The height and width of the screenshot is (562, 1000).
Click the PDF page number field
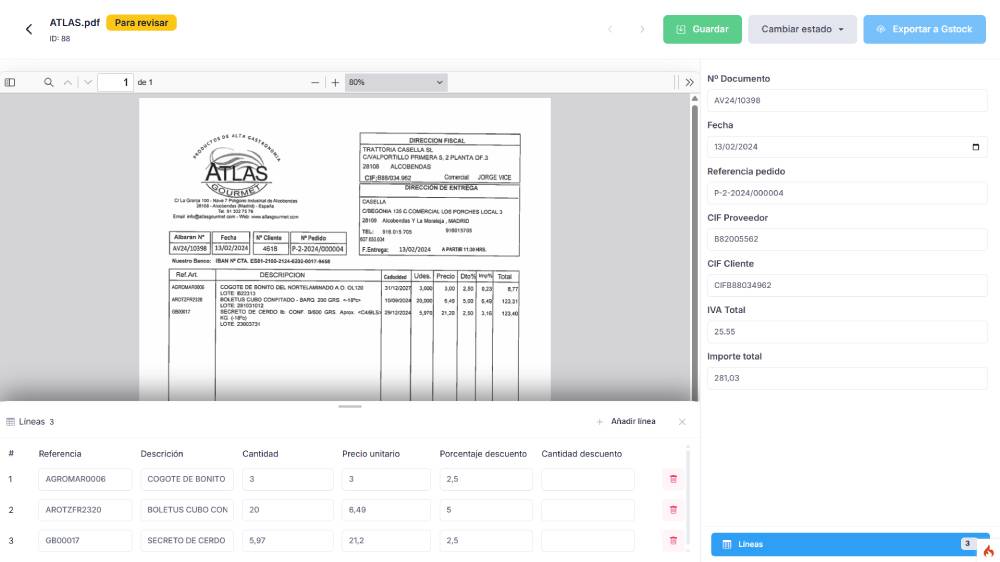115,82
